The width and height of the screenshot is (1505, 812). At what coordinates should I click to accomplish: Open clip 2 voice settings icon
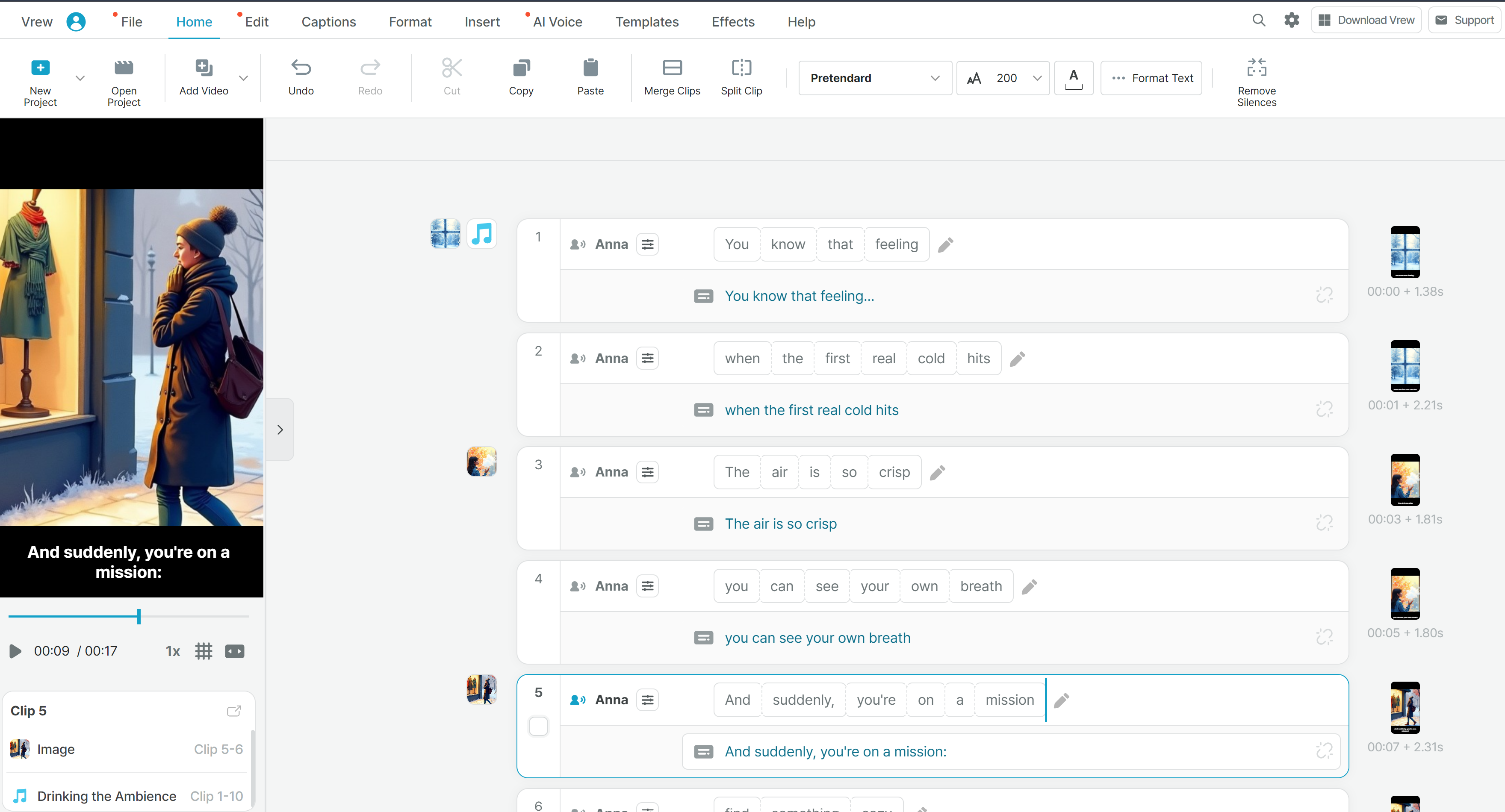point(647,358)
